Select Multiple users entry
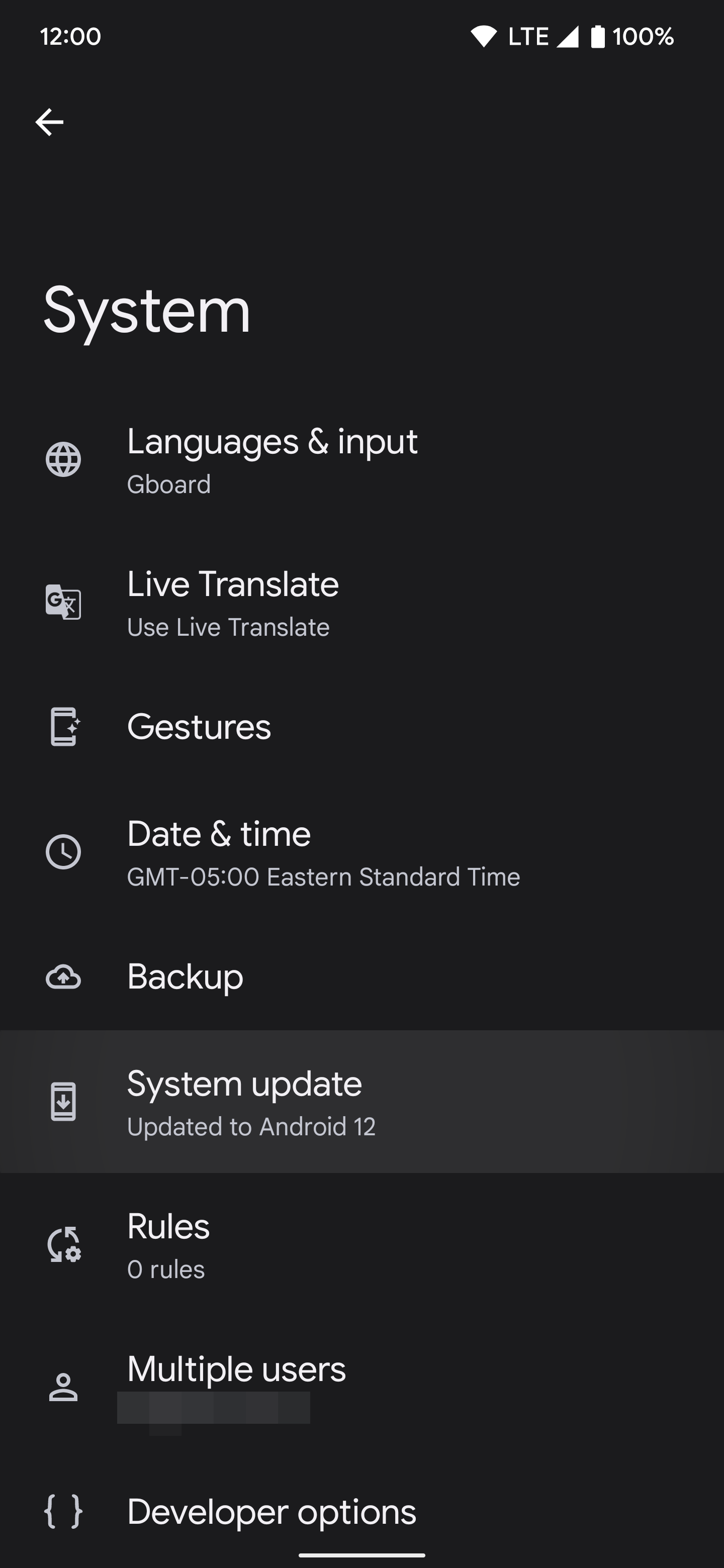 pyautogui.click(x=236, y=1370)
